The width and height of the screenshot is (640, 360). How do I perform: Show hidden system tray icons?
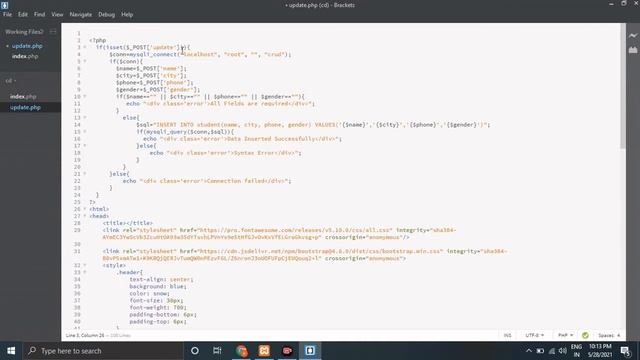[529, 351]
